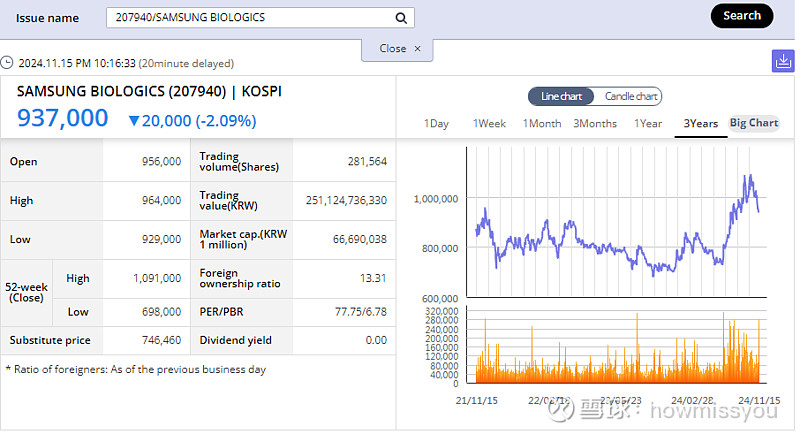Click the Close panel tab label

(393, 48)
